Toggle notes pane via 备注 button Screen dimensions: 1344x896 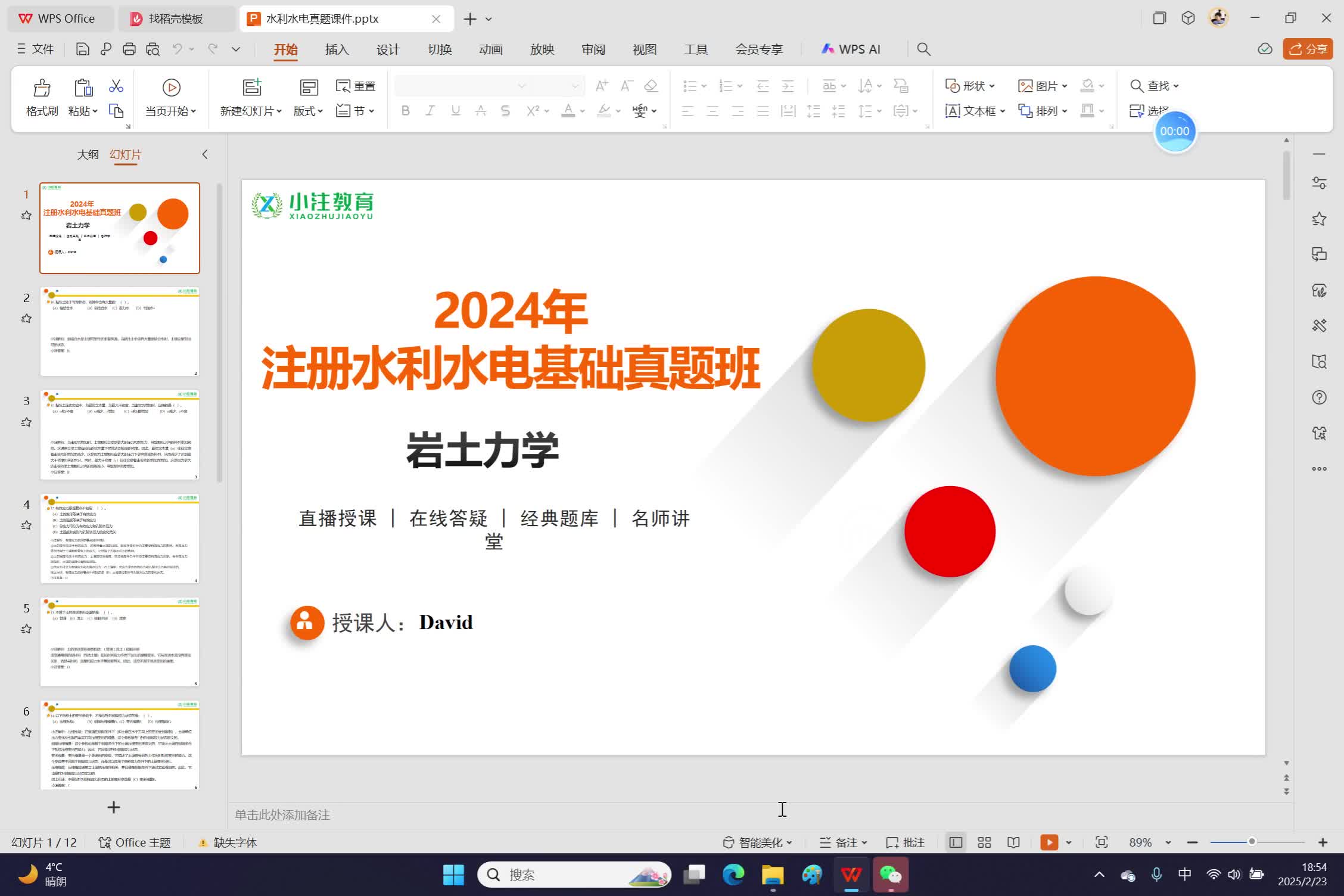(x=843, y=842)
